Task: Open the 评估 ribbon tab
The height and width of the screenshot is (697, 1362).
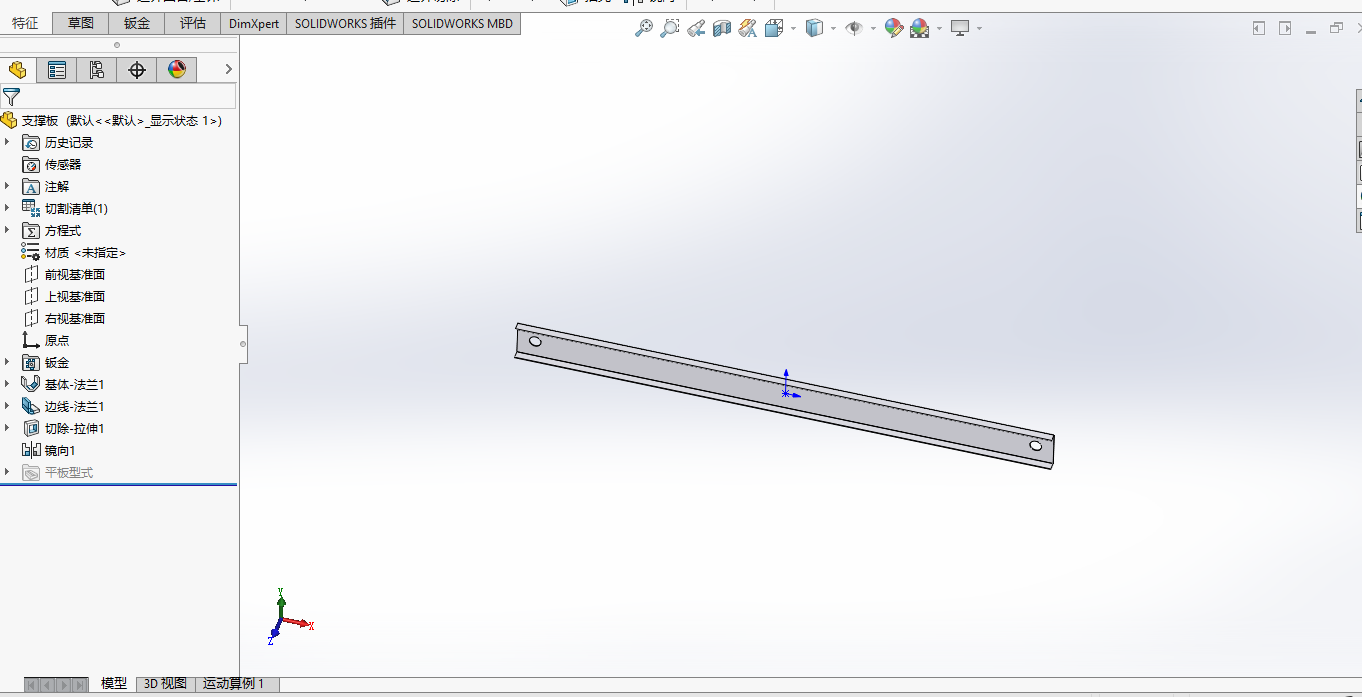Action: (x=193, y=23)
